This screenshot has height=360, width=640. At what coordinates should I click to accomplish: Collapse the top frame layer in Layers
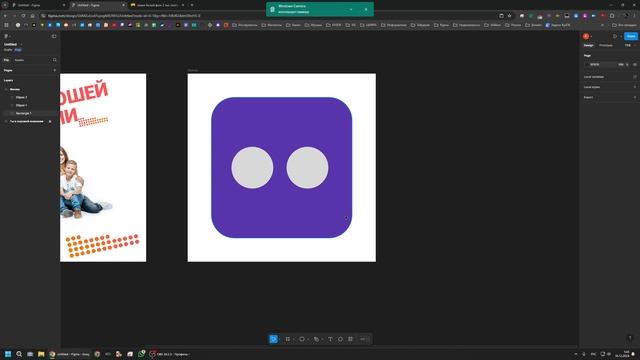click(x=6, y=89)
